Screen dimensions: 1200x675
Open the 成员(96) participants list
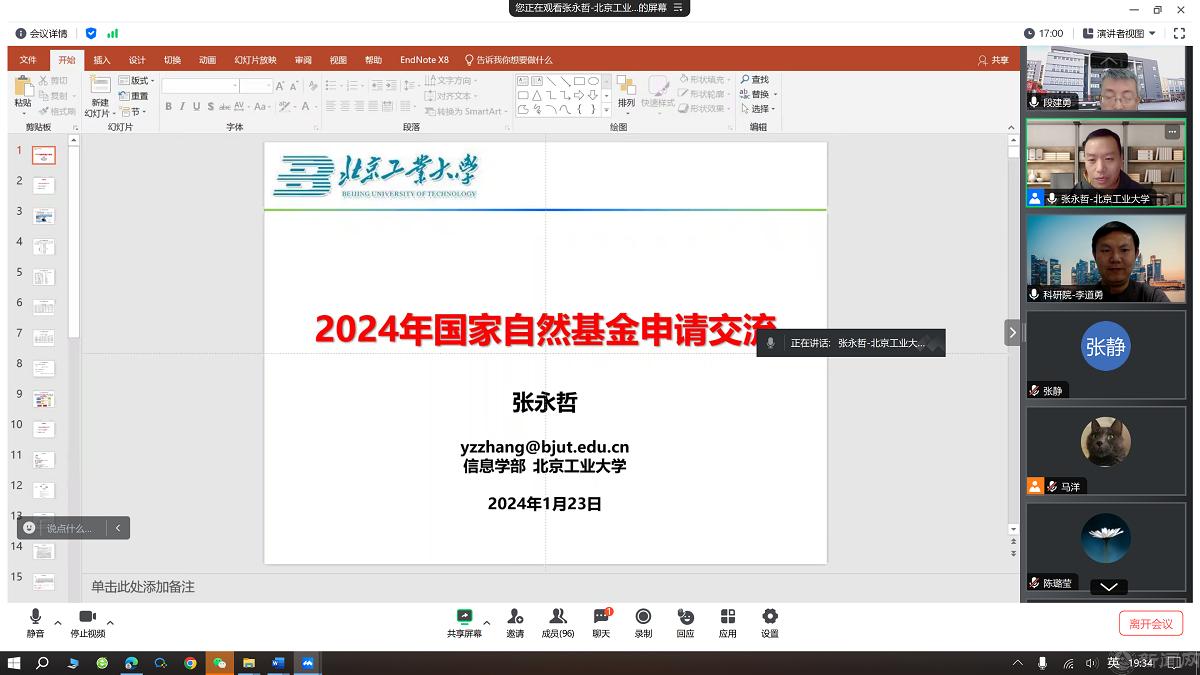558,622
